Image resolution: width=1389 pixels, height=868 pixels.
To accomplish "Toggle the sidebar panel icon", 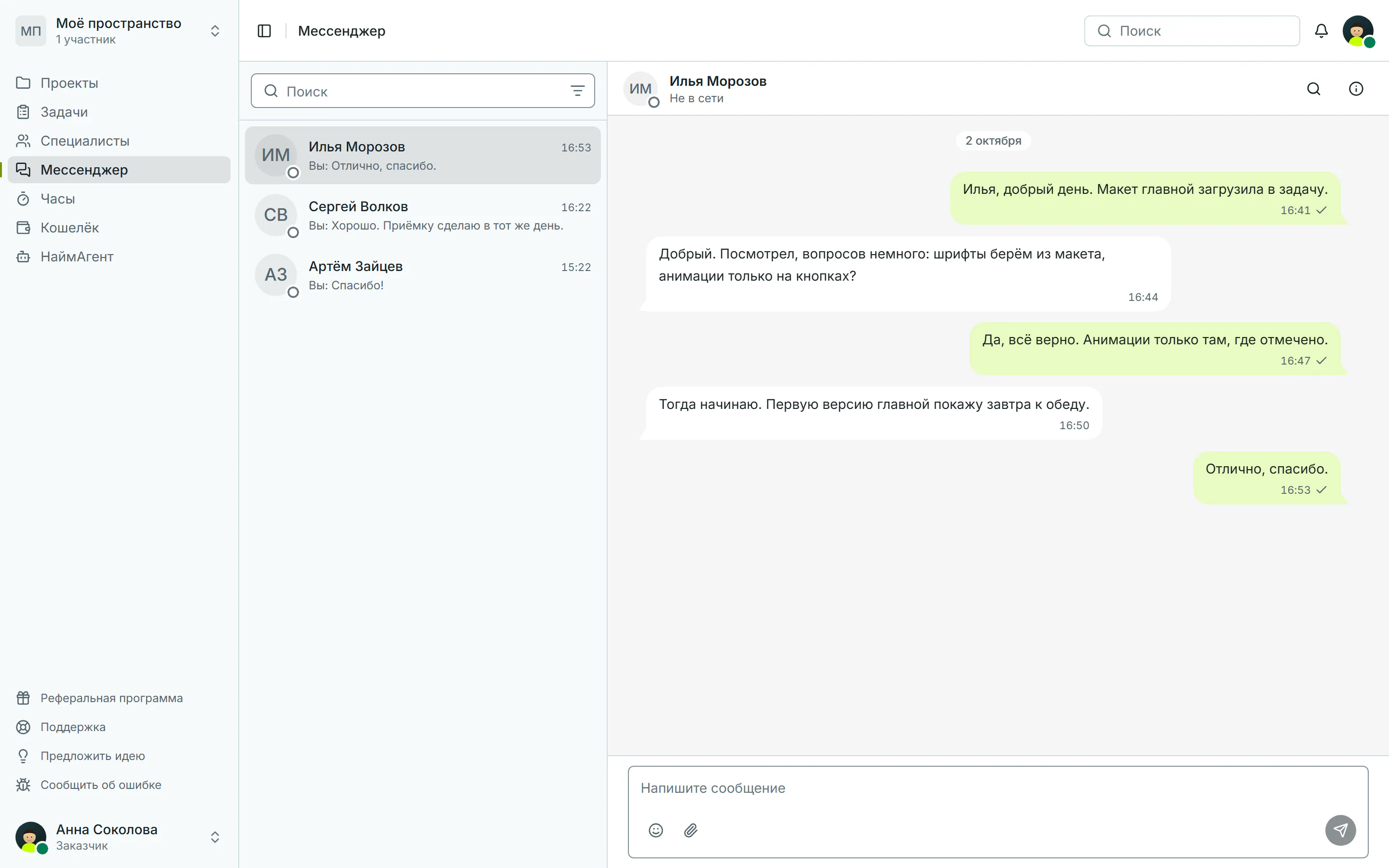I will 264,31.
